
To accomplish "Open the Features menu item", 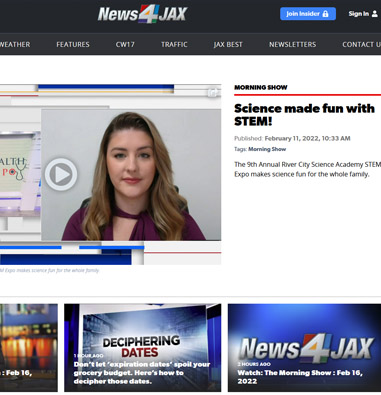I will (73, 44).
